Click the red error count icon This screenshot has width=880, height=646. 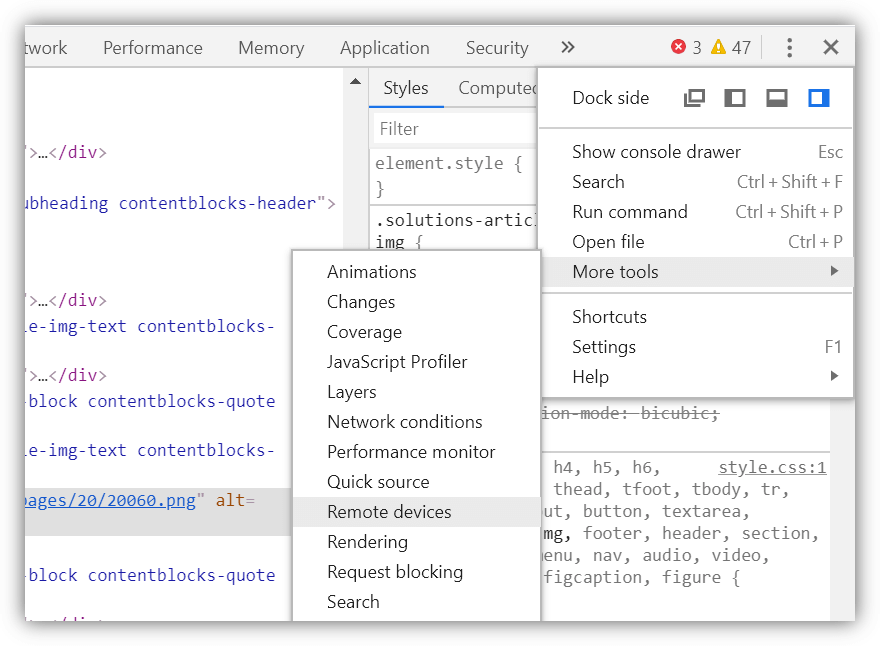click(x=679, y=47)
